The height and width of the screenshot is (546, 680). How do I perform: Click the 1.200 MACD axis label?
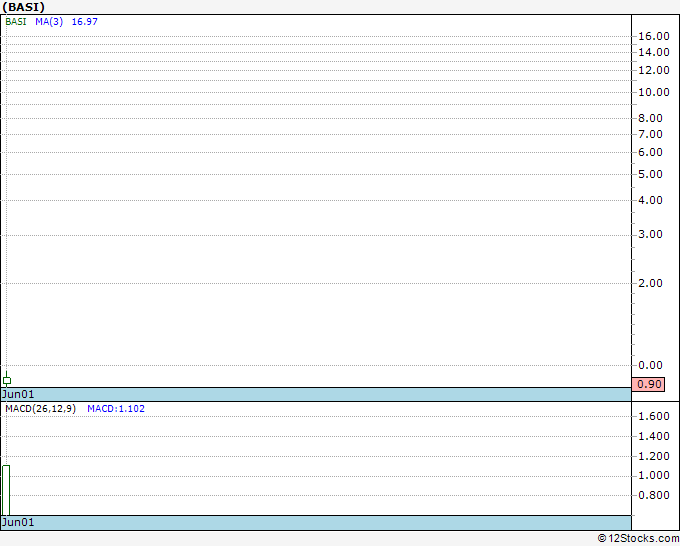(654, 456)
